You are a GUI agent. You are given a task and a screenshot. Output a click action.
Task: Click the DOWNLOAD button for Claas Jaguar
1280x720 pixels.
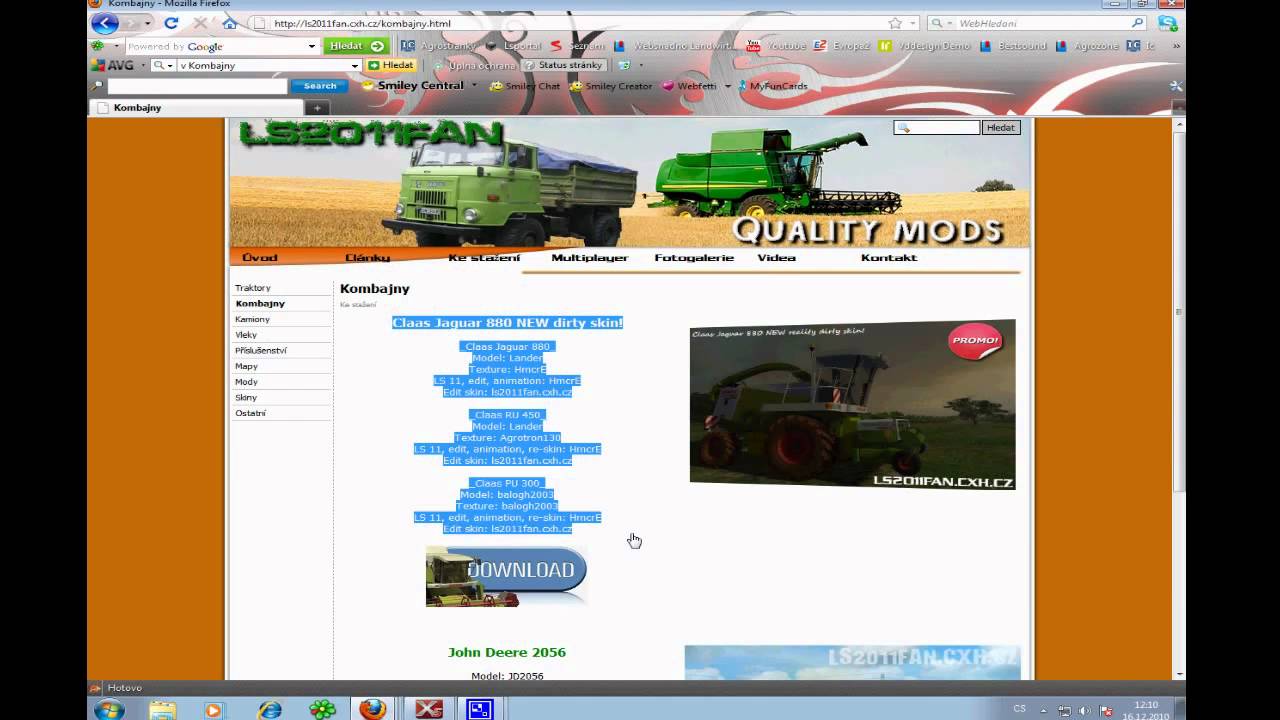506,576
